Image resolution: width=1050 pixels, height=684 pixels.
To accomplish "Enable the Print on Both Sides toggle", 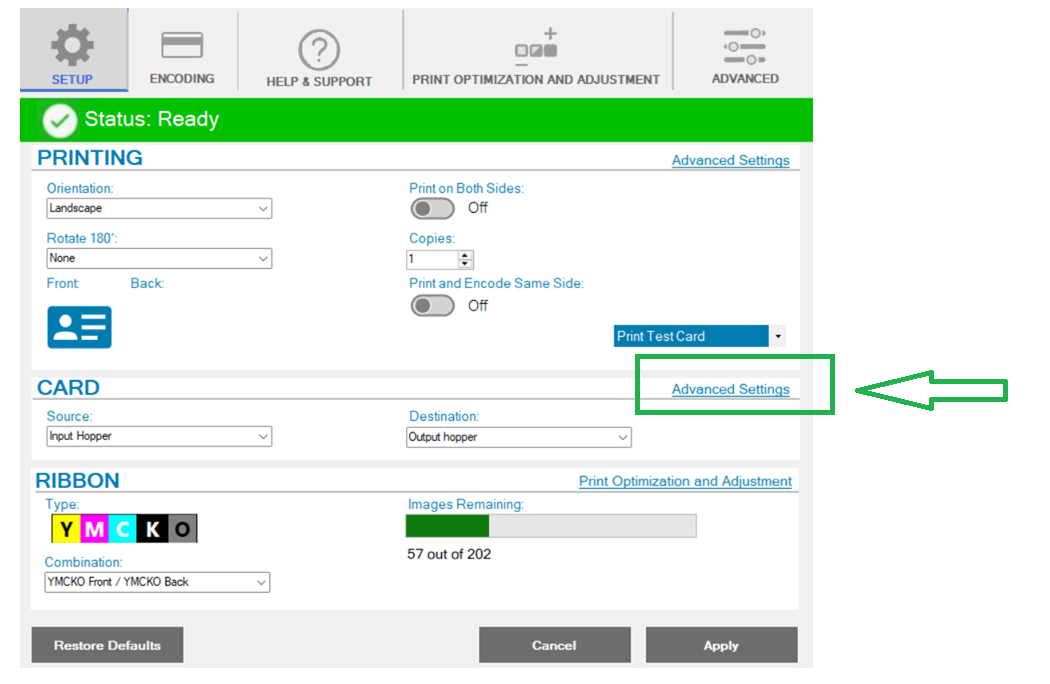I will [432, 208].
